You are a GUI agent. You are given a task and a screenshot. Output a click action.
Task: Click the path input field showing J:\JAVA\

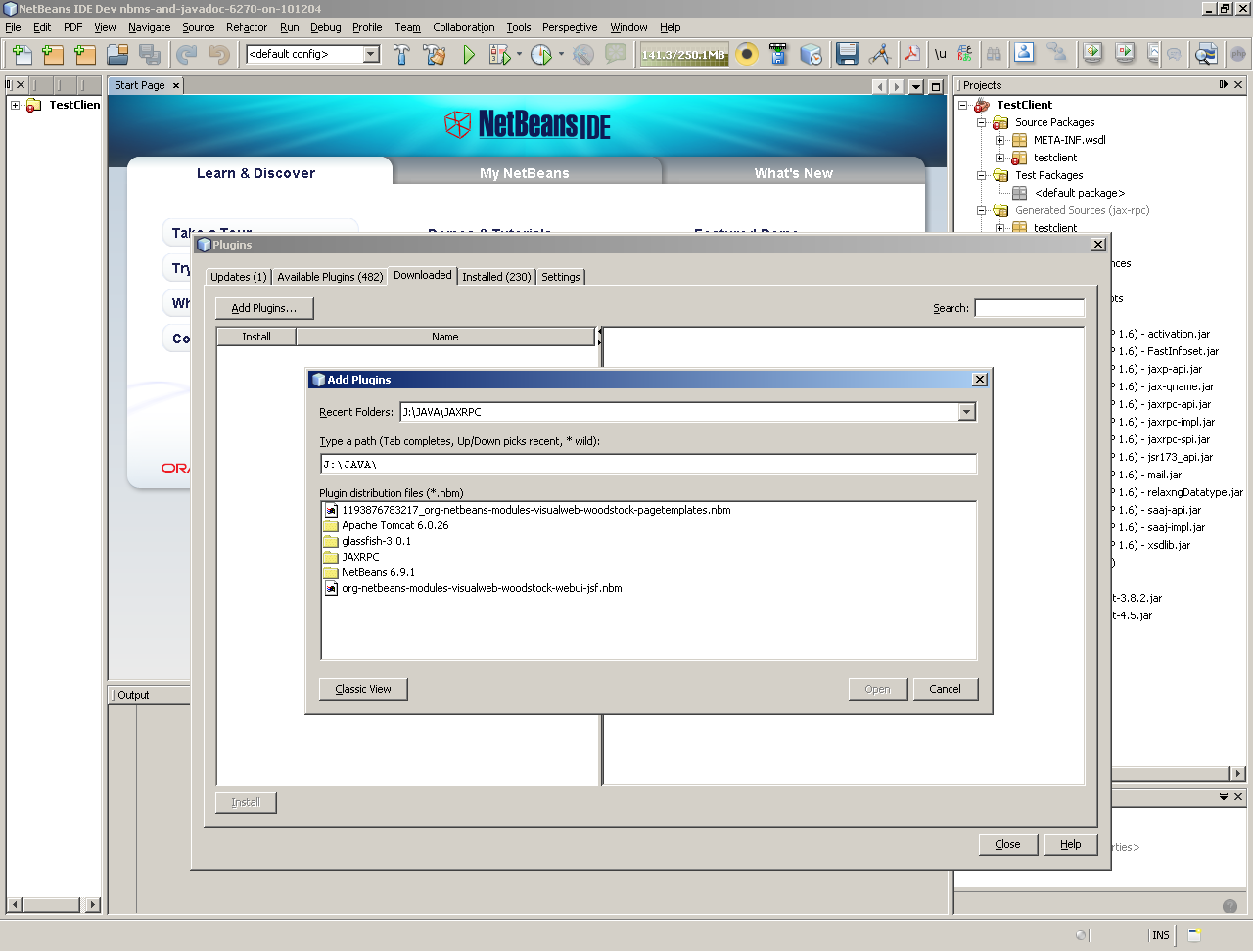pos(648,464)
